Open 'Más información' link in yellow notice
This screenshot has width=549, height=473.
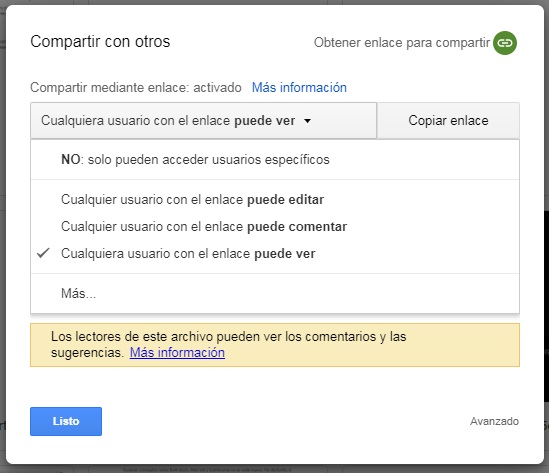[x=177, y=353]
